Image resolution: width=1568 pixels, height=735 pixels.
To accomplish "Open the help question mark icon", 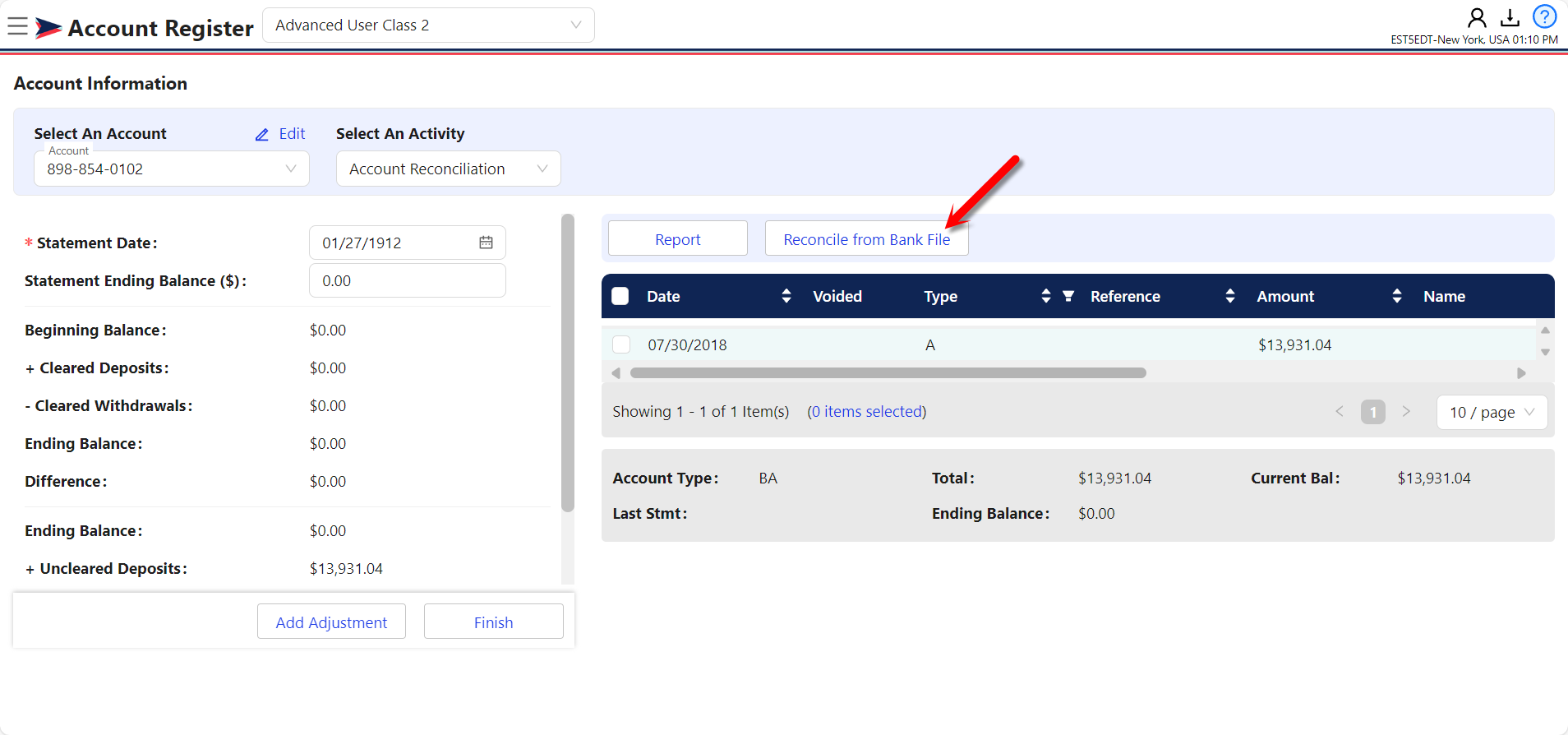I will [x=1544, y=16].
